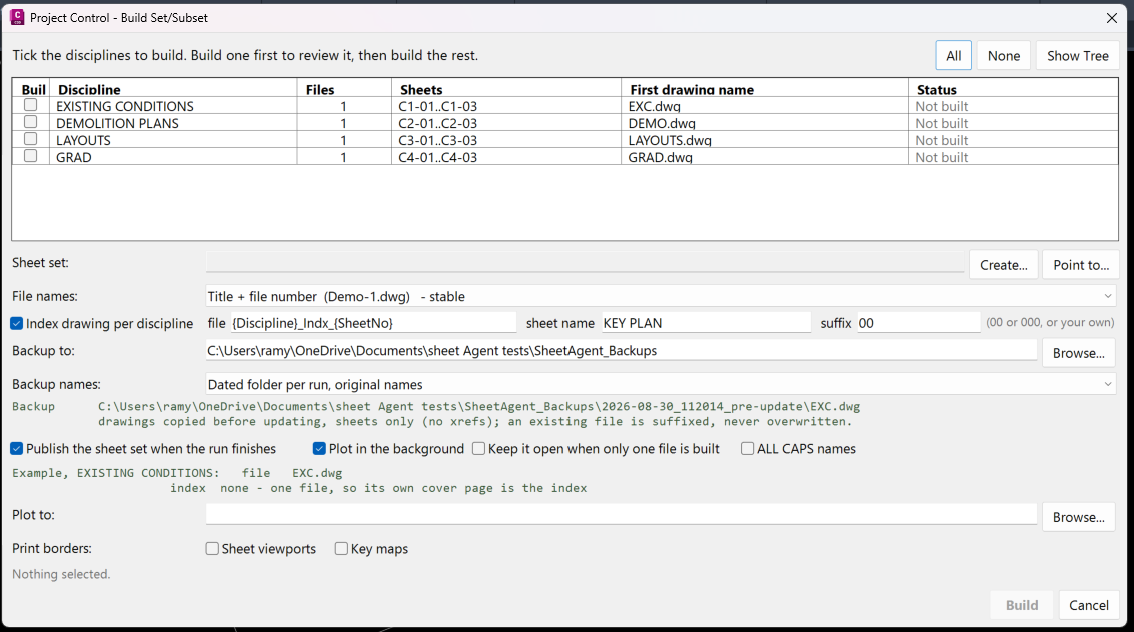Tick the EXISTING CONDITIONS build checkbox
This screenshot has width=1134, height=632.
(x=30, y=106)
